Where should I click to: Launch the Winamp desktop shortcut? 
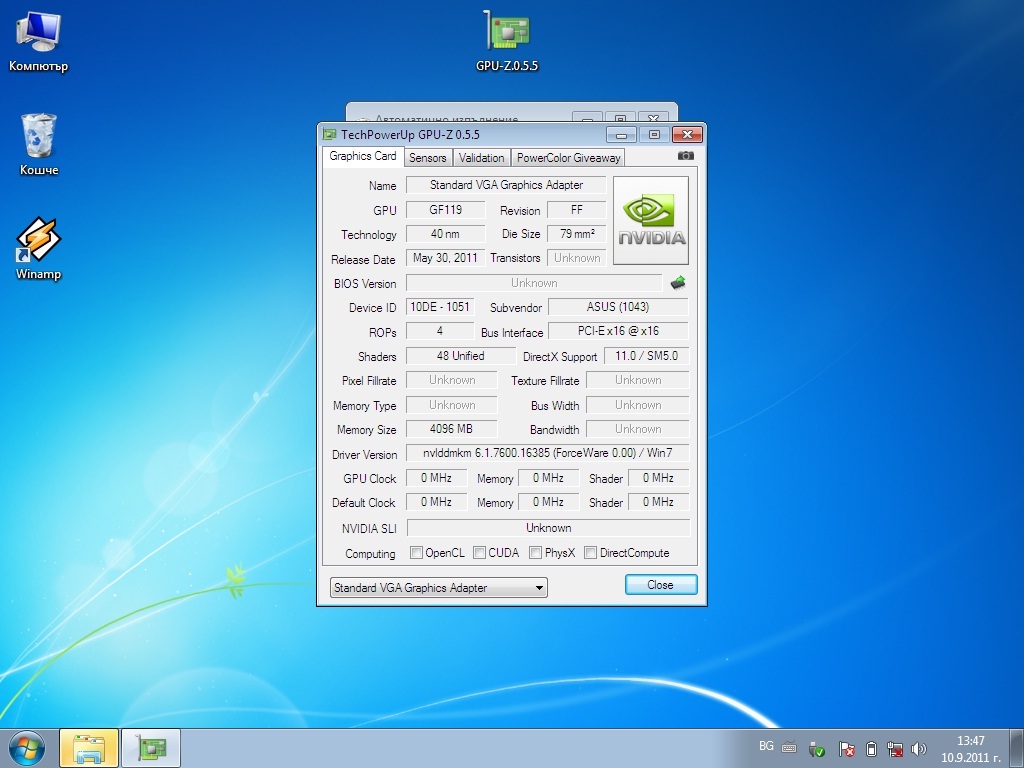38,249
